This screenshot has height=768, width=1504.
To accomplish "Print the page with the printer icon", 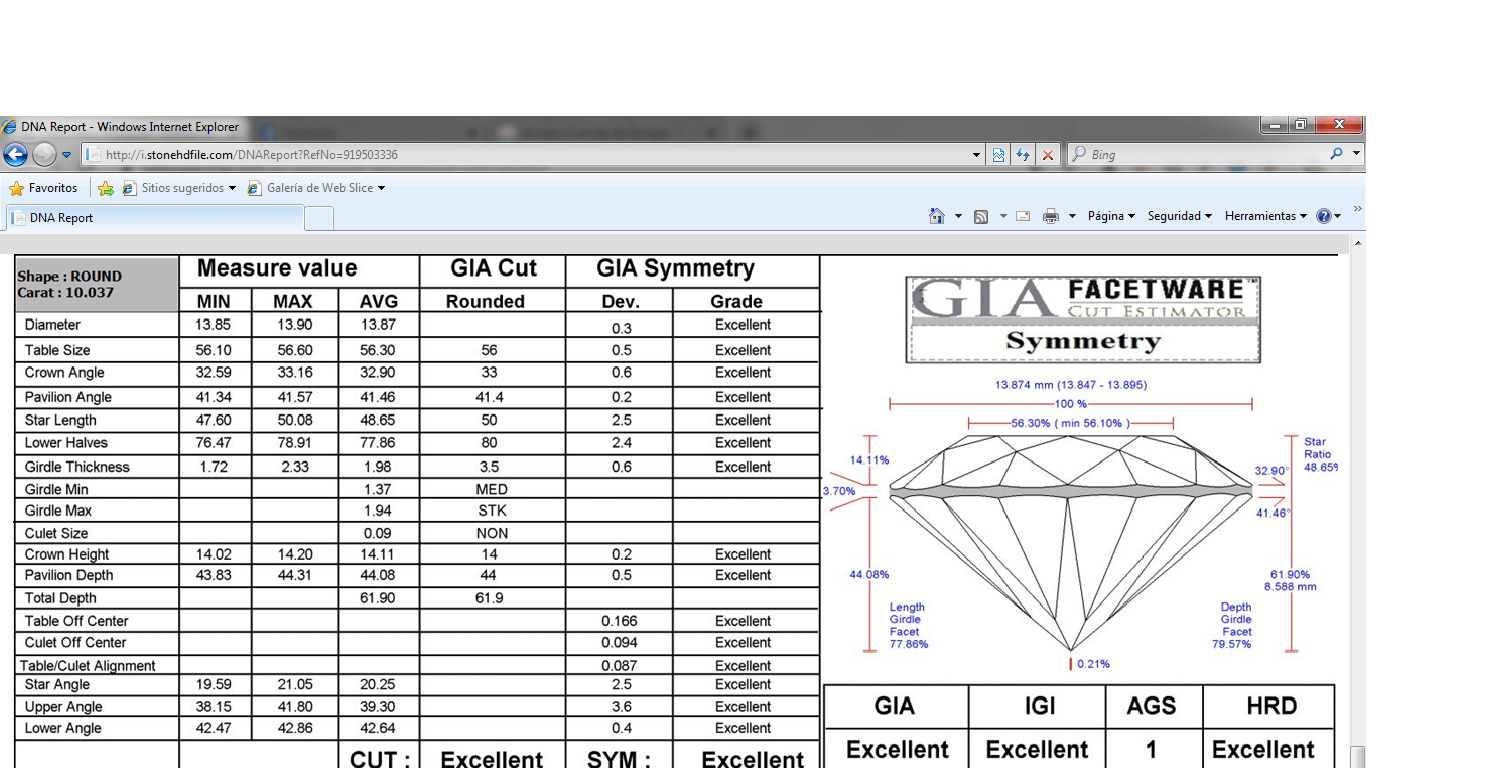I will click(x=1051, y=216).
